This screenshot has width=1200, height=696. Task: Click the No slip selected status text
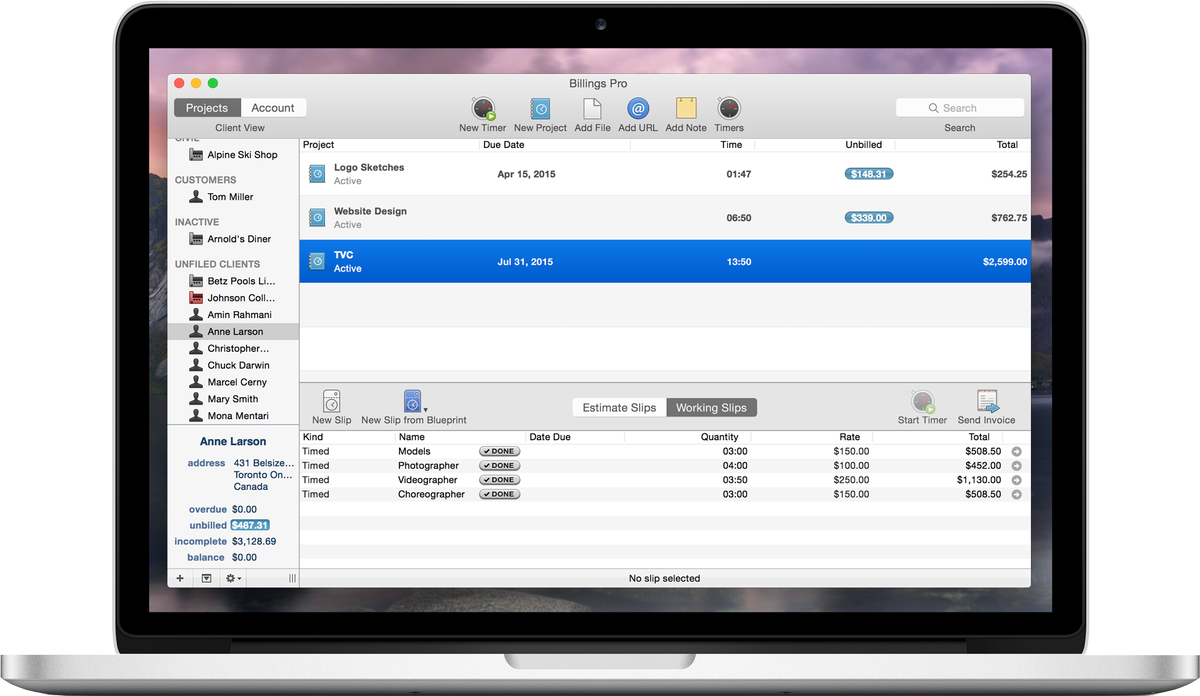pyautogui.click(x=664, y=578)
